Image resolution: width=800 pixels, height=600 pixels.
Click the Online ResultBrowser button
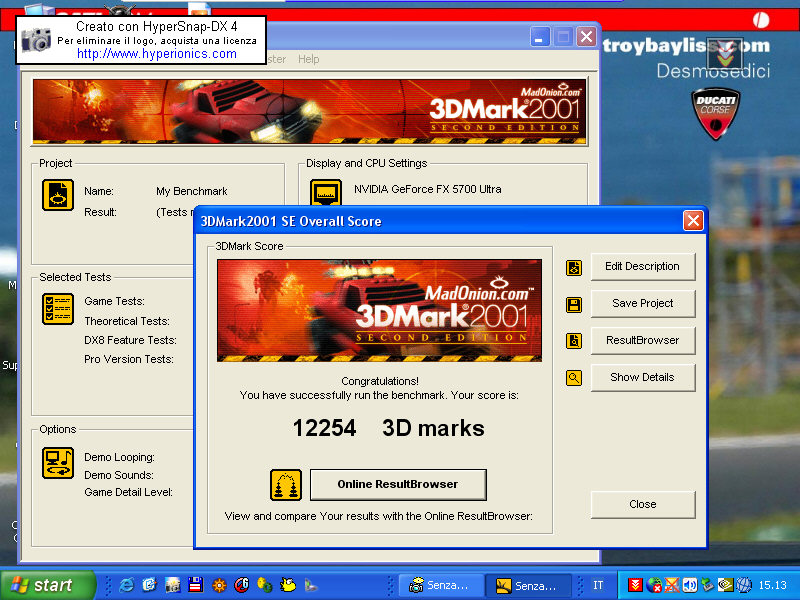[398, 484]
